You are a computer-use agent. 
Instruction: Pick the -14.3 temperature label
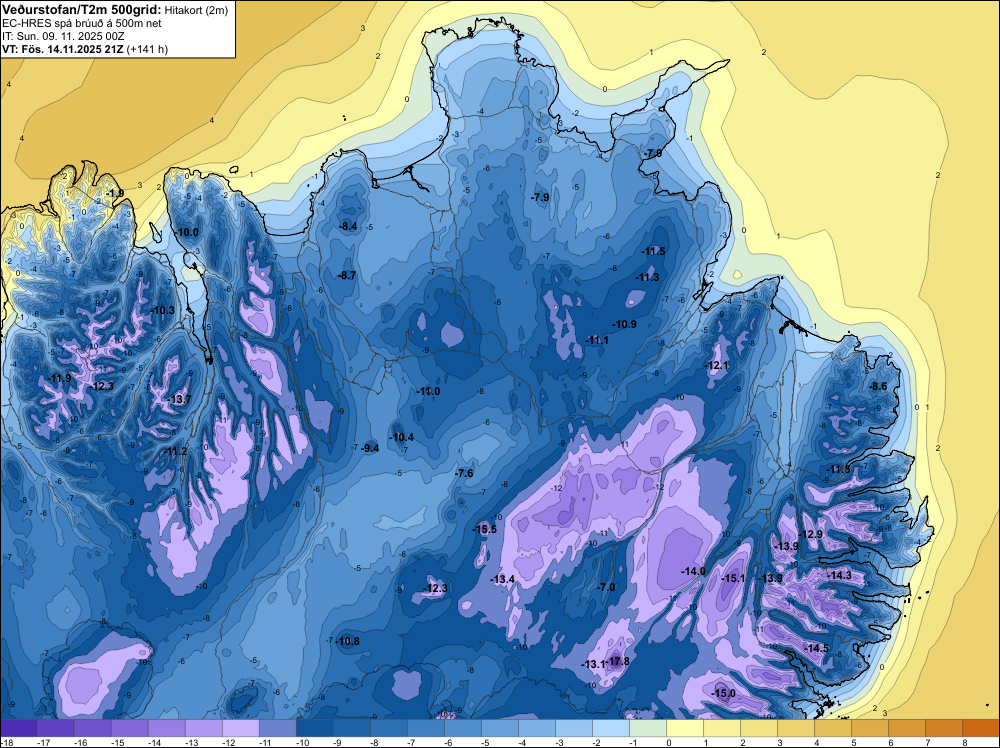pos(839,575)
